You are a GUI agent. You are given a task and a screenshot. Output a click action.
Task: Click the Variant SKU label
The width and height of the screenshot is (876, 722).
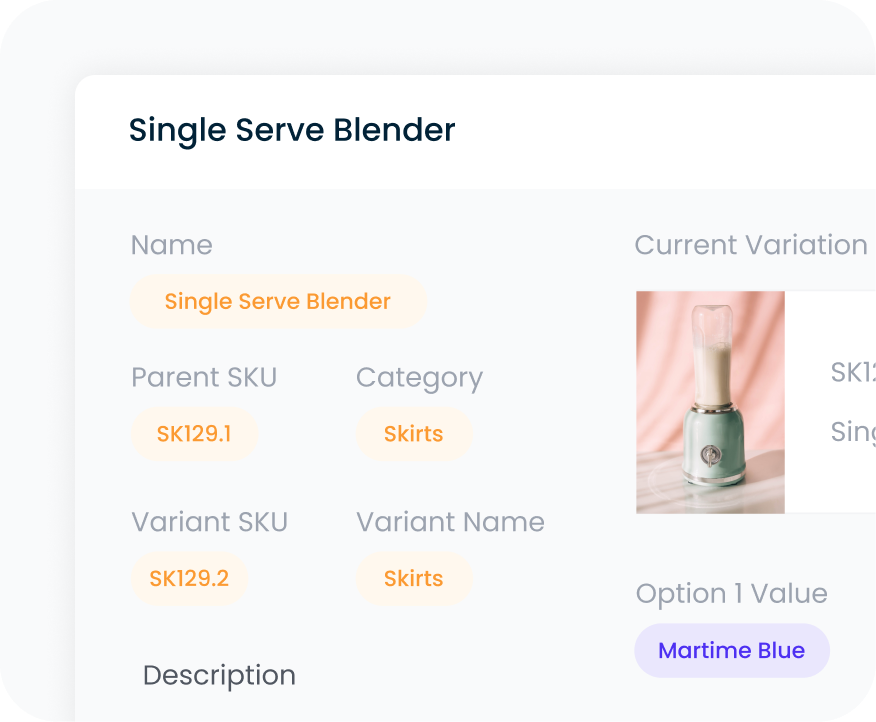pyautogui.click(x=209, y=521)
